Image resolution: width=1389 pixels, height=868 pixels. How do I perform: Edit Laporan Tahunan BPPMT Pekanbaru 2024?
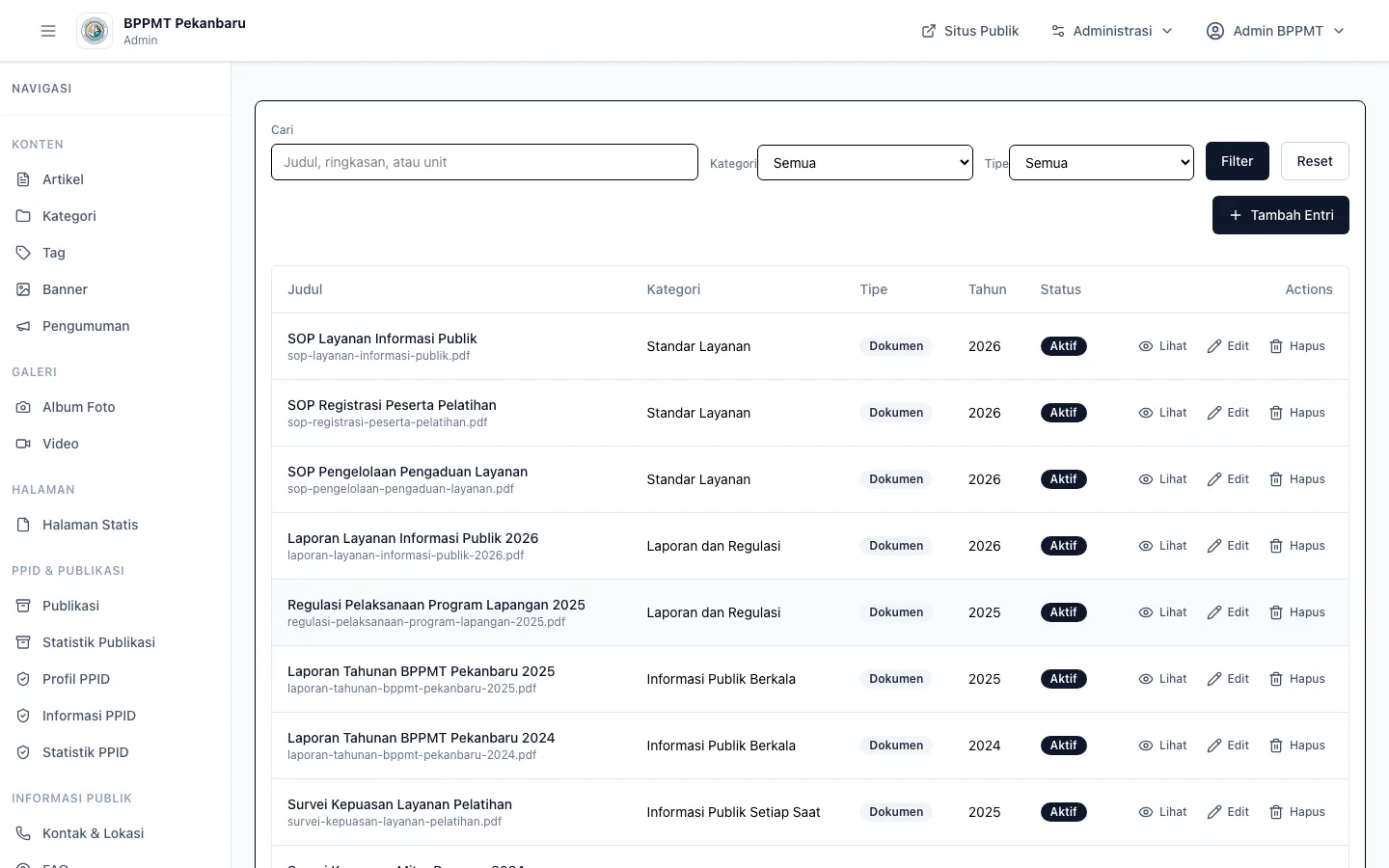[1228, 746]
